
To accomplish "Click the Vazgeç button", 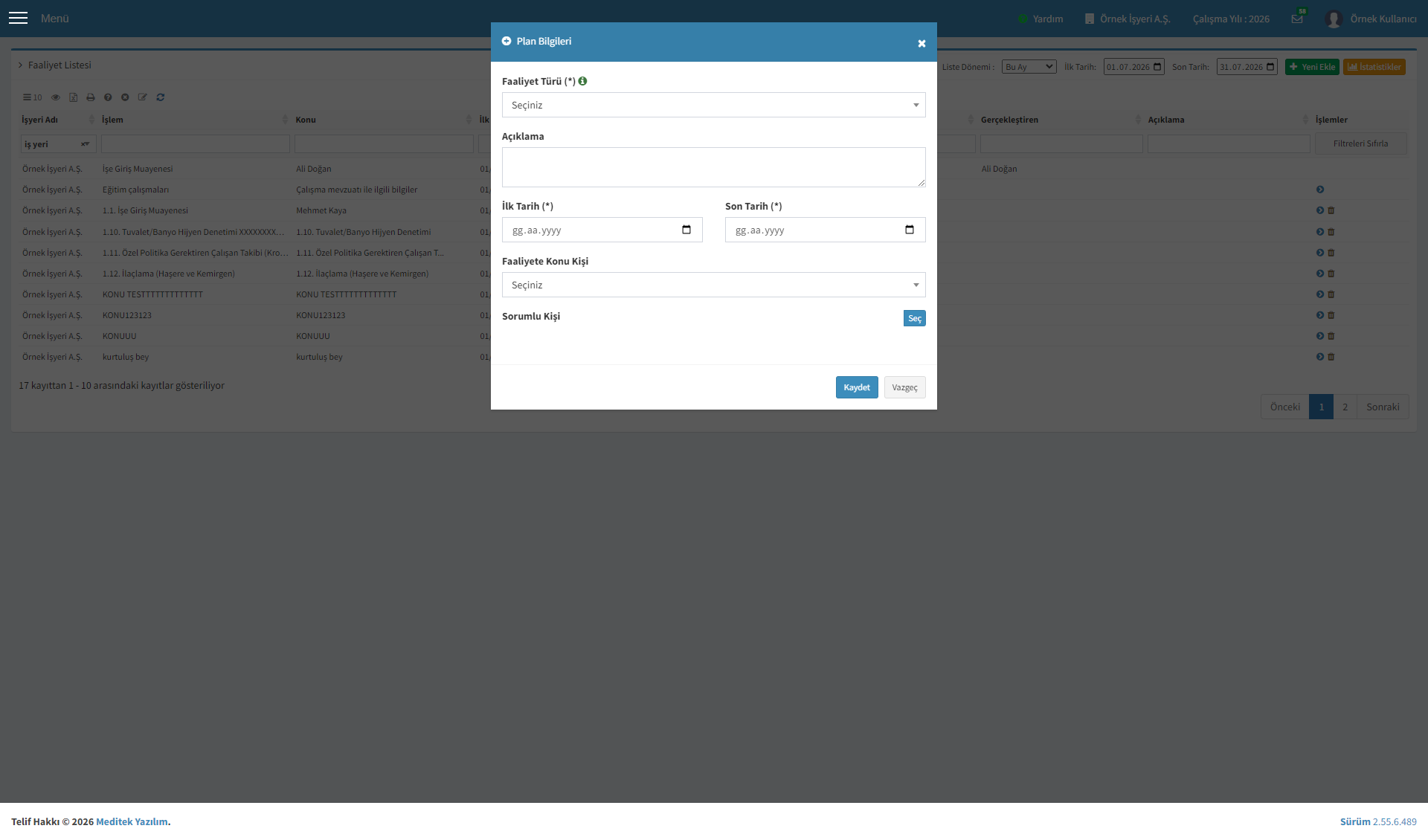I will 904,387.
